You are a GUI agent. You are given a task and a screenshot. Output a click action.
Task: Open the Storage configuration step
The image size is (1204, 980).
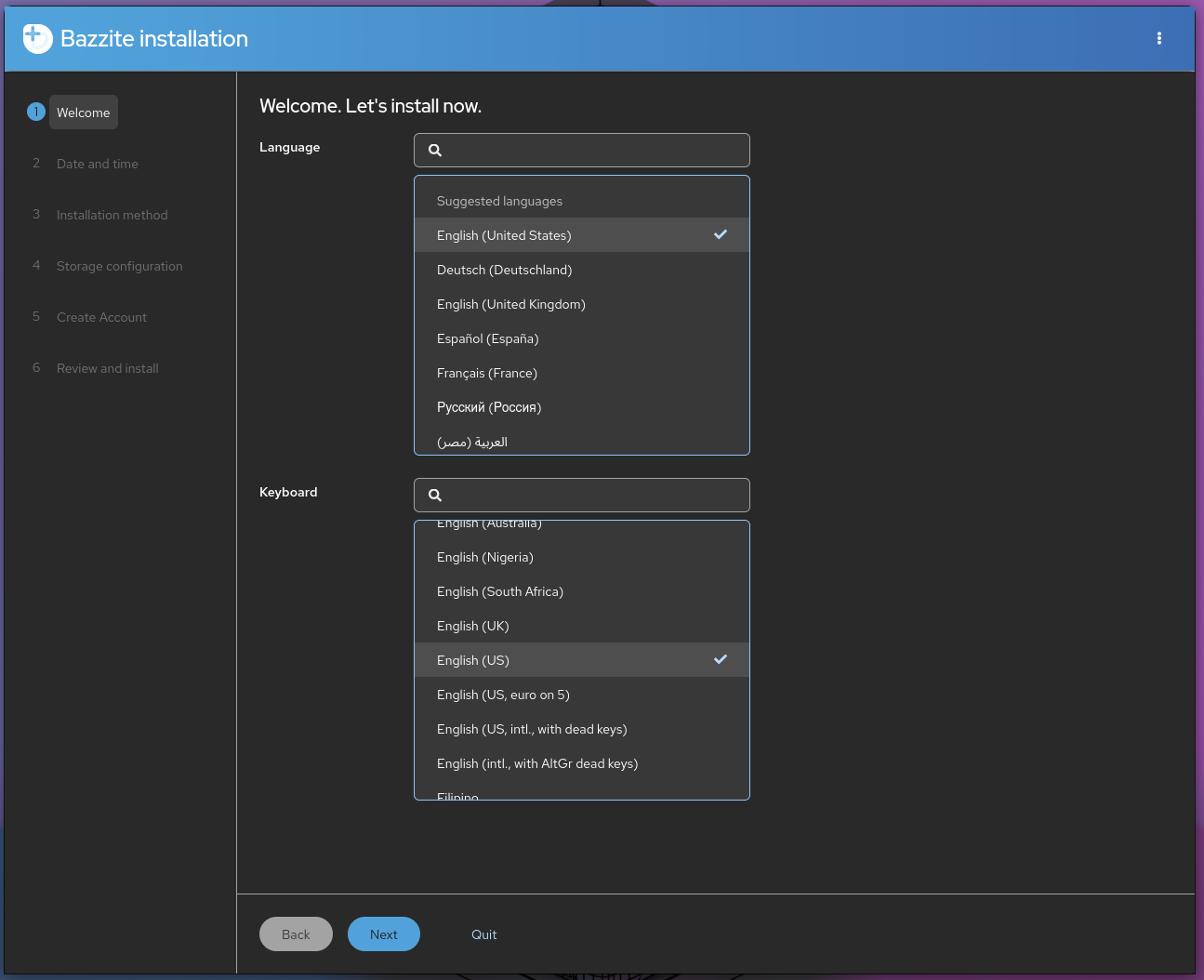tap(119, 266)
